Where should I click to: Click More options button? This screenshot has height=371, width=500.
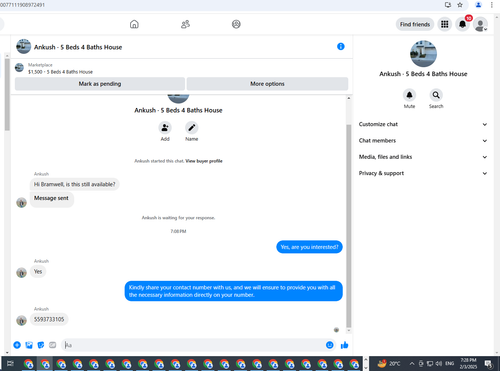267,84
